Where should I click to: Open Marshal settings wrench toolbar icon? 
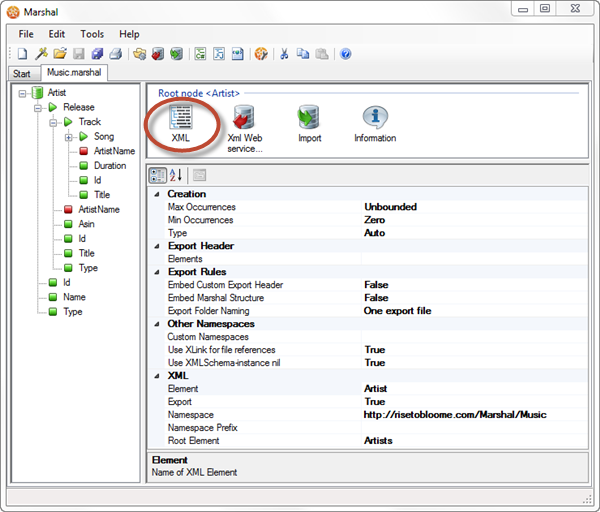[261, 54]
